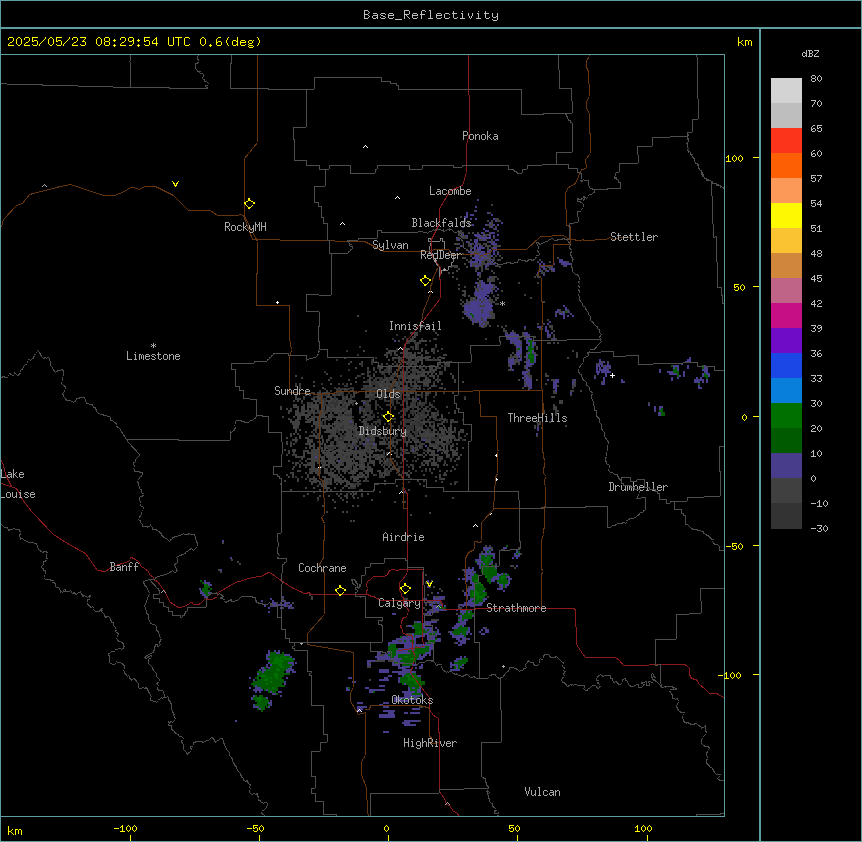Select the yellow diamond marker above Calgary
Image resolution: width=862 pixels, height=842 pixels.
[x=405, y=589]
